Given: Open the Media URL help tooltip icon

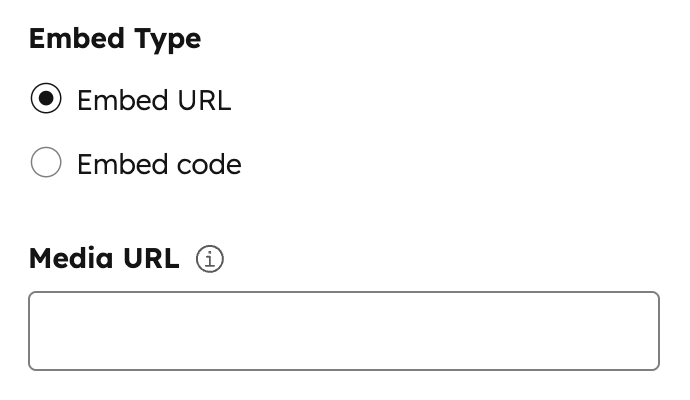Looking at the screenshot, I should pos(210,259).
